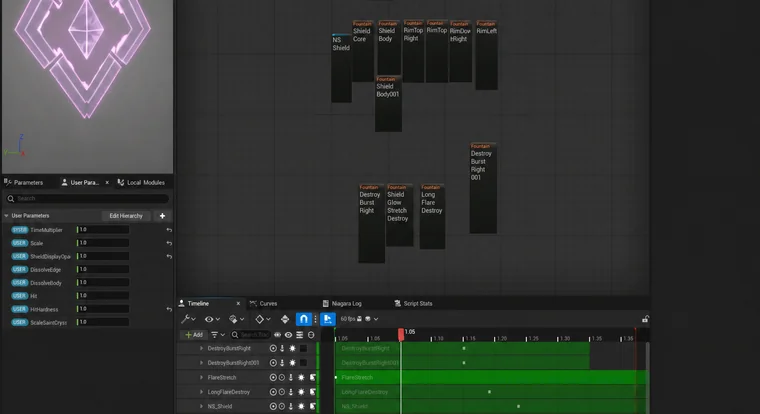Reset ShieldDisplayOpacity to default with arrow
The height and width of the screenshot is (414, 760).
pyautogui.click(x=169, y=256)
